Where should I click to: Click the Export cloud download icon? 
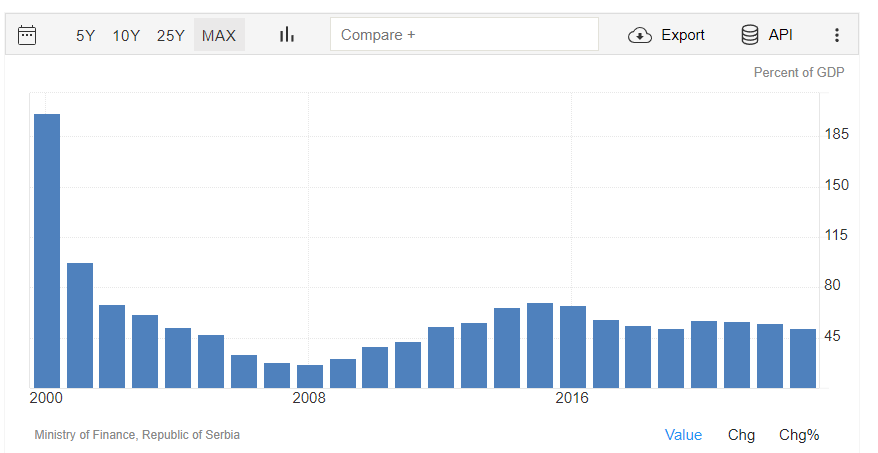pos(639,35)
